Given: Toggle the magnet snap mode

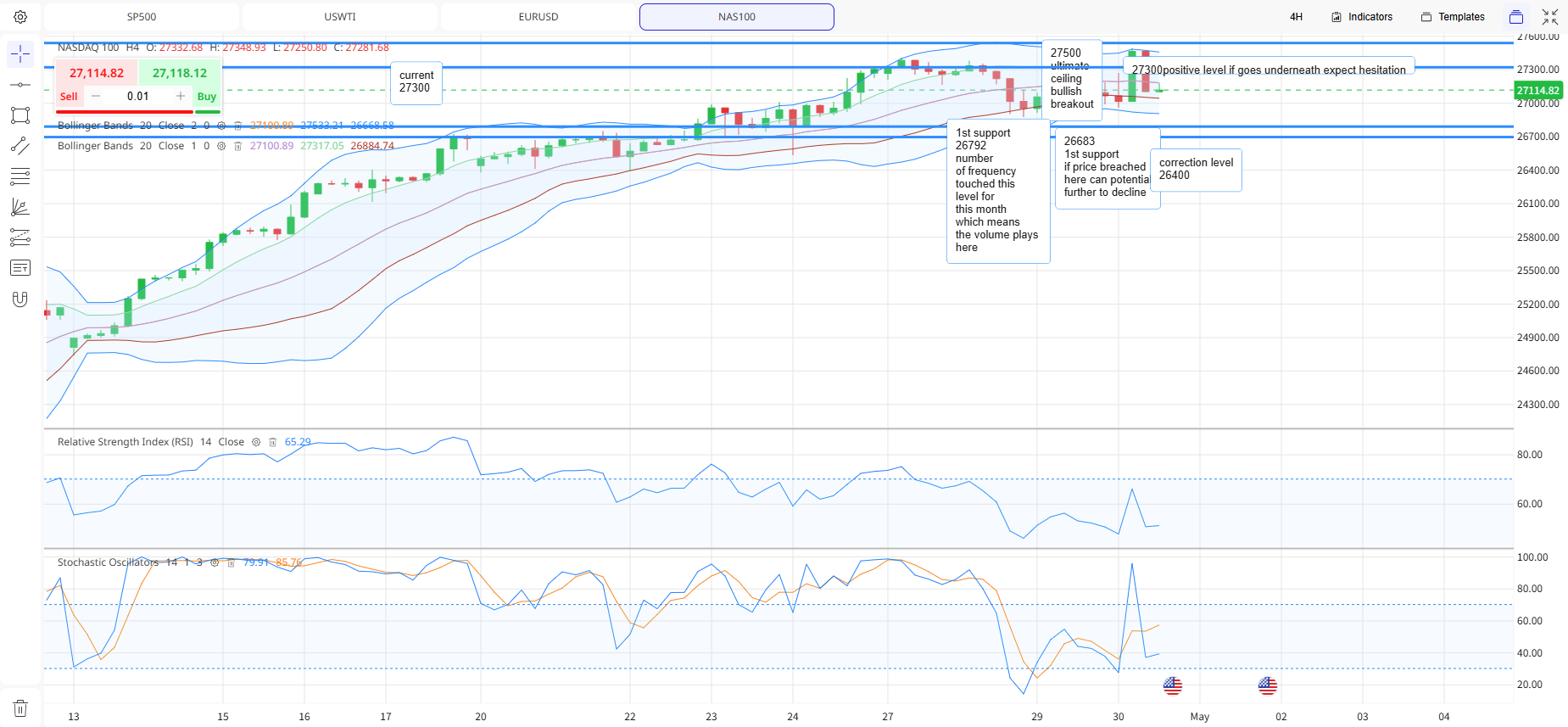Looking at the screenshot, I should pyautogui.click(x=20, y=299).
